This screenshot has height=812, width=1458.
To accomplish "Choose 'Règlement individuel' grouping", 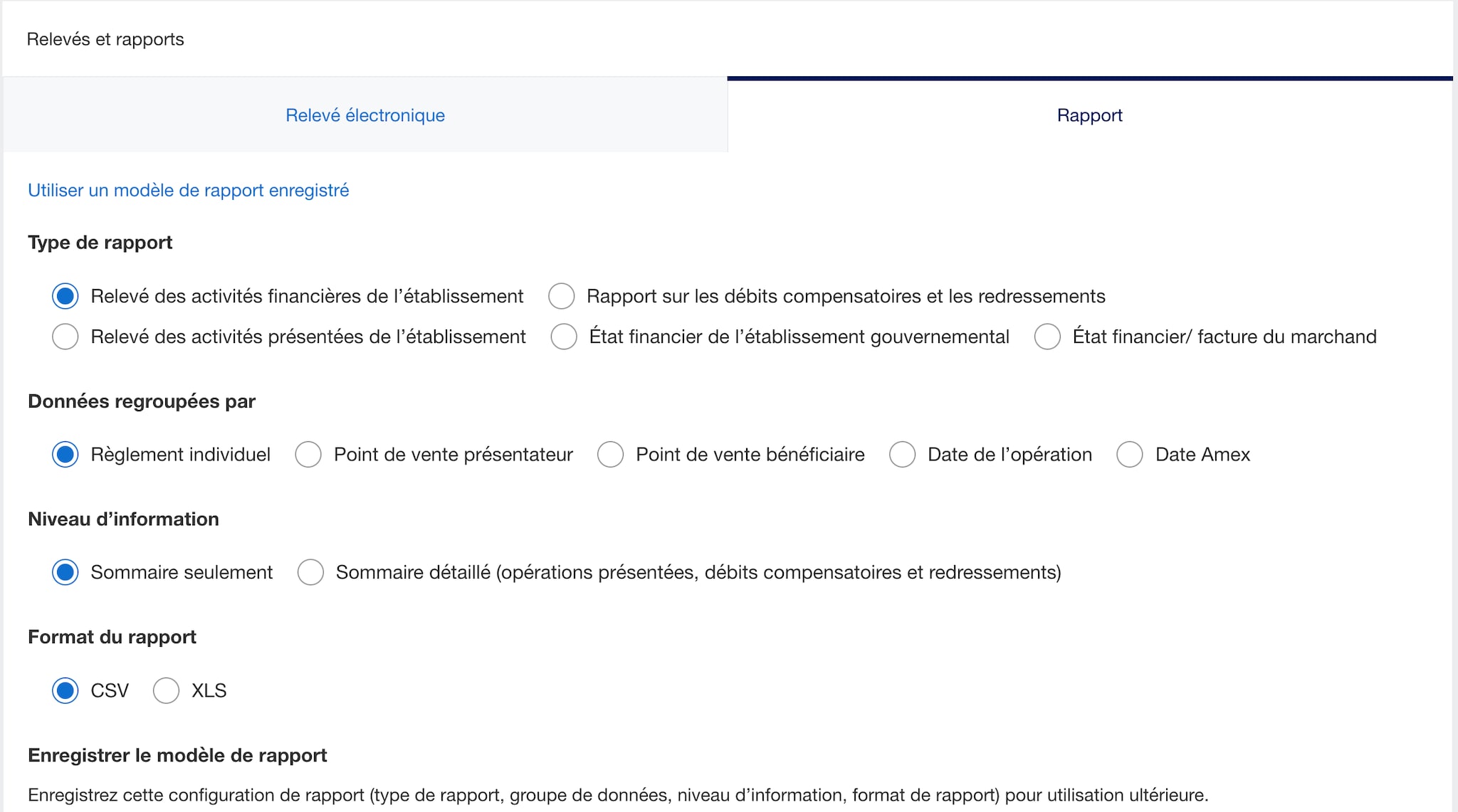I will pos(65,454).
